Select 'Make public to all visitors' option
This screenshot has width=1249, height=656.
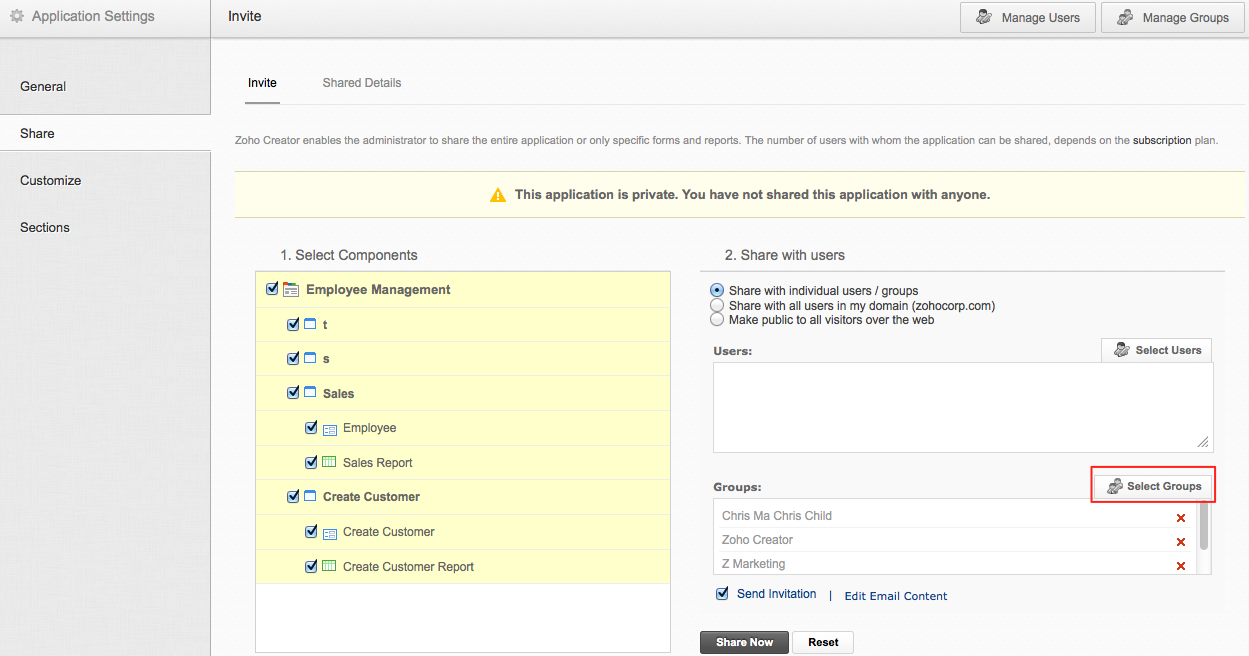[x=717, y=320]
